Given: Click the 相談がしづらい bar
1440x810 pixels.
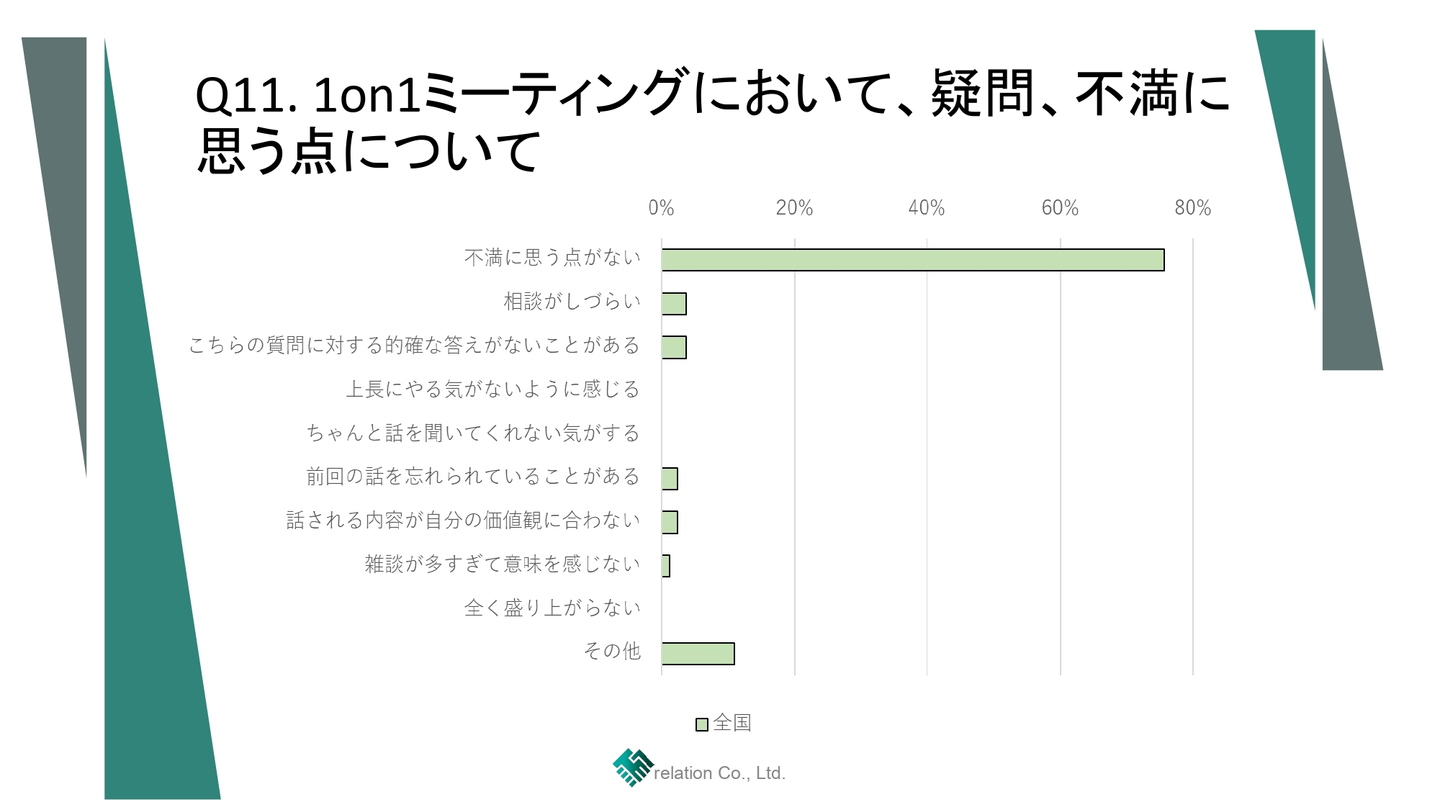Looking at the screenshot, I should (x=674, y=303).
